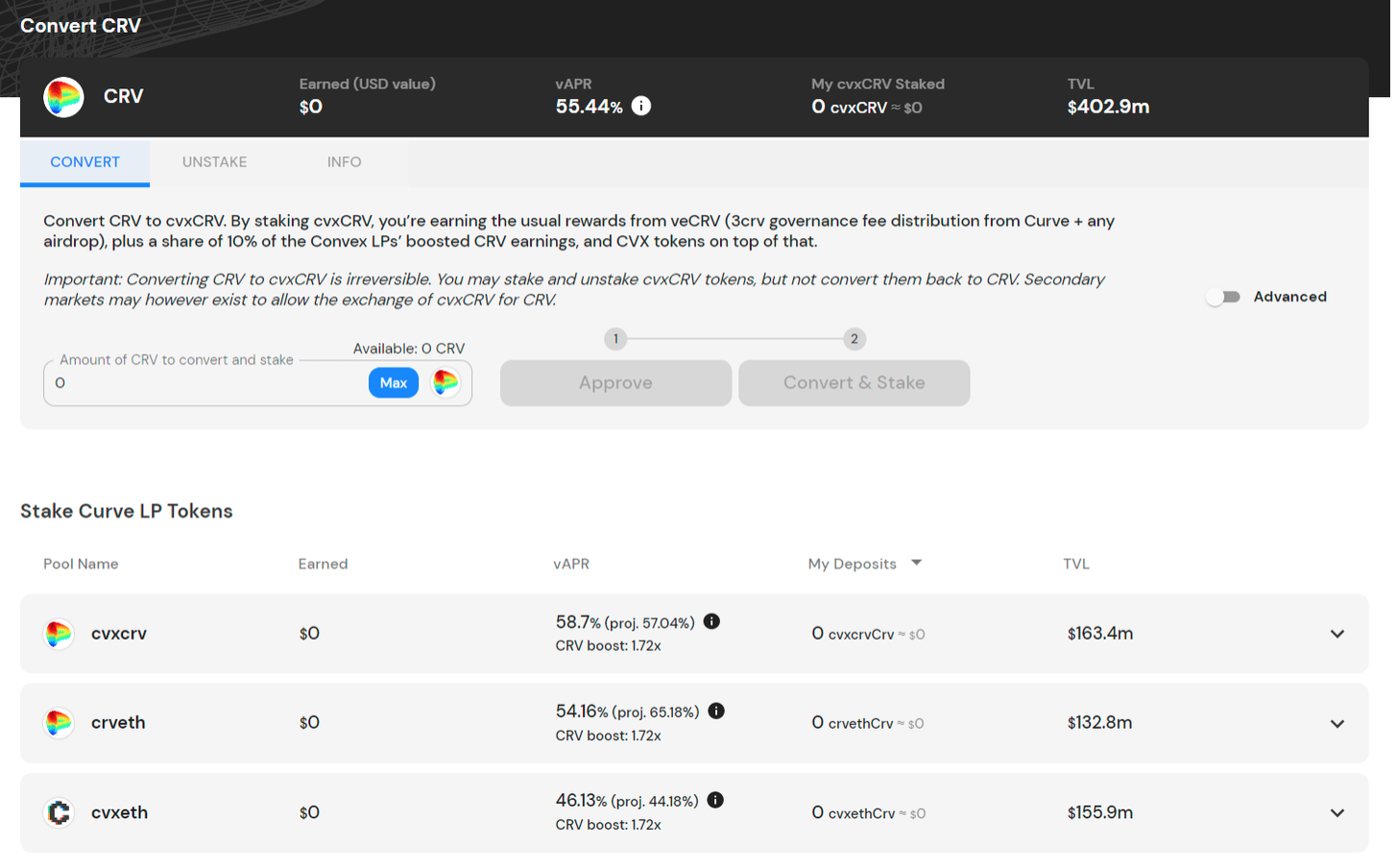Show vAPR info for crveth pool
Image resolution: width=1396 pixels, height=868 pixels.
pos(718,712)
